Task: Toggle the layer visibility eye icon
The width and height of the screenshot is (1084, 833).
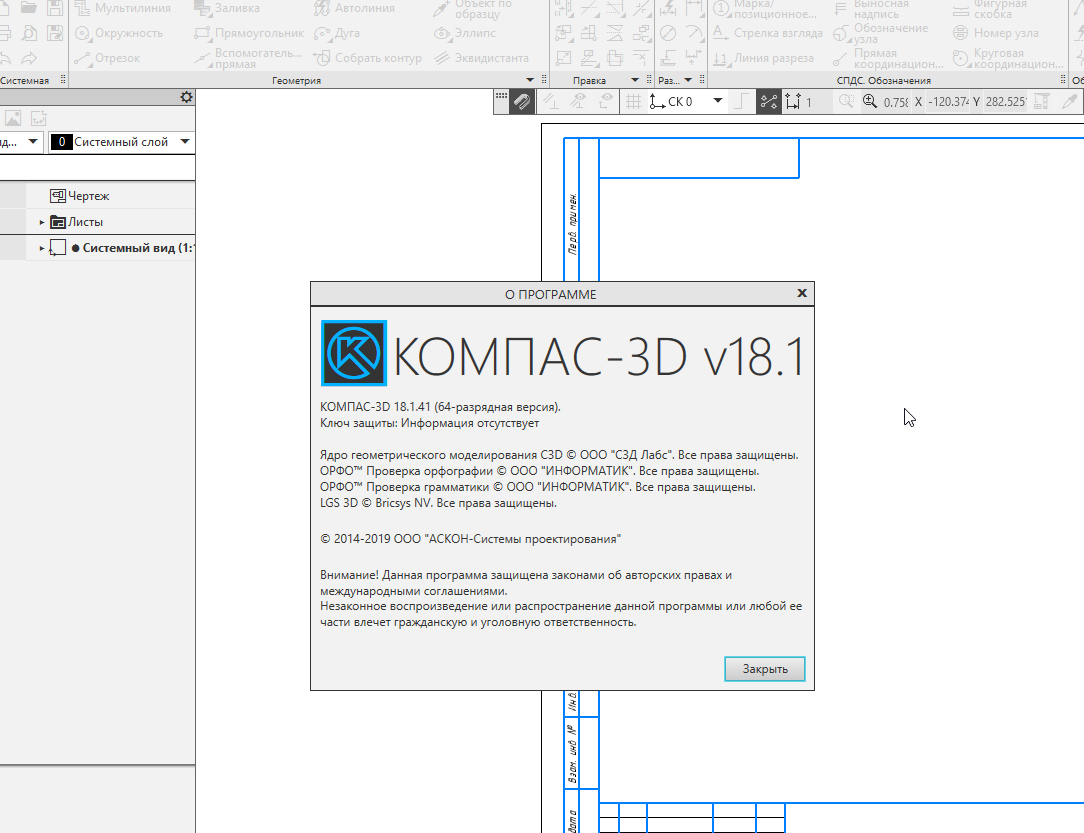Action: point(605,102)
